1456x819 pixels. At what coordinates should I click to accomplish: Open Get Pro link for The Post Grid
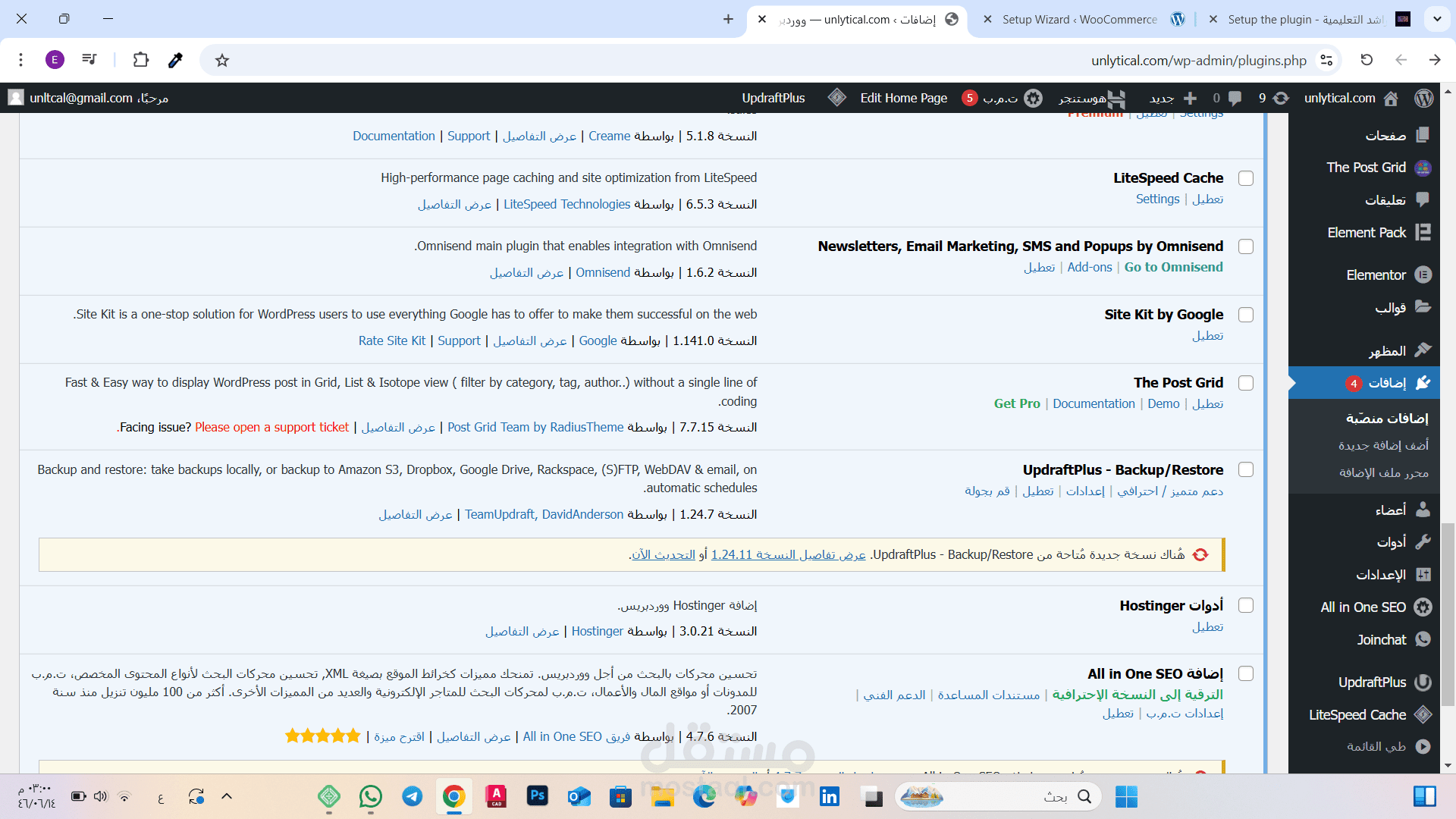pyautogui.click(x=1017, y=403)
